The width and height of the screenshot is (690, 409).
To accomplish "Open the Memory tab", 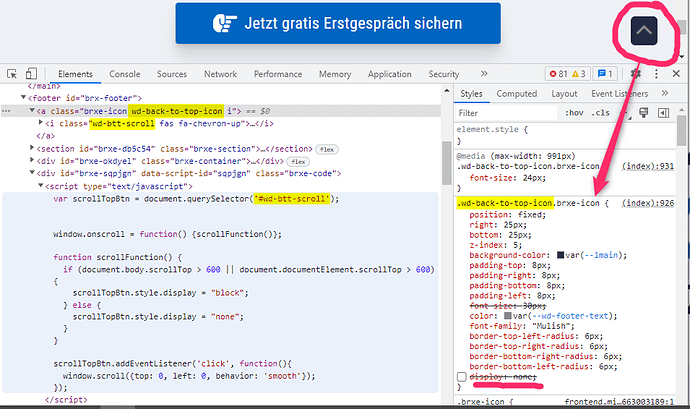I will coord(335,74).
